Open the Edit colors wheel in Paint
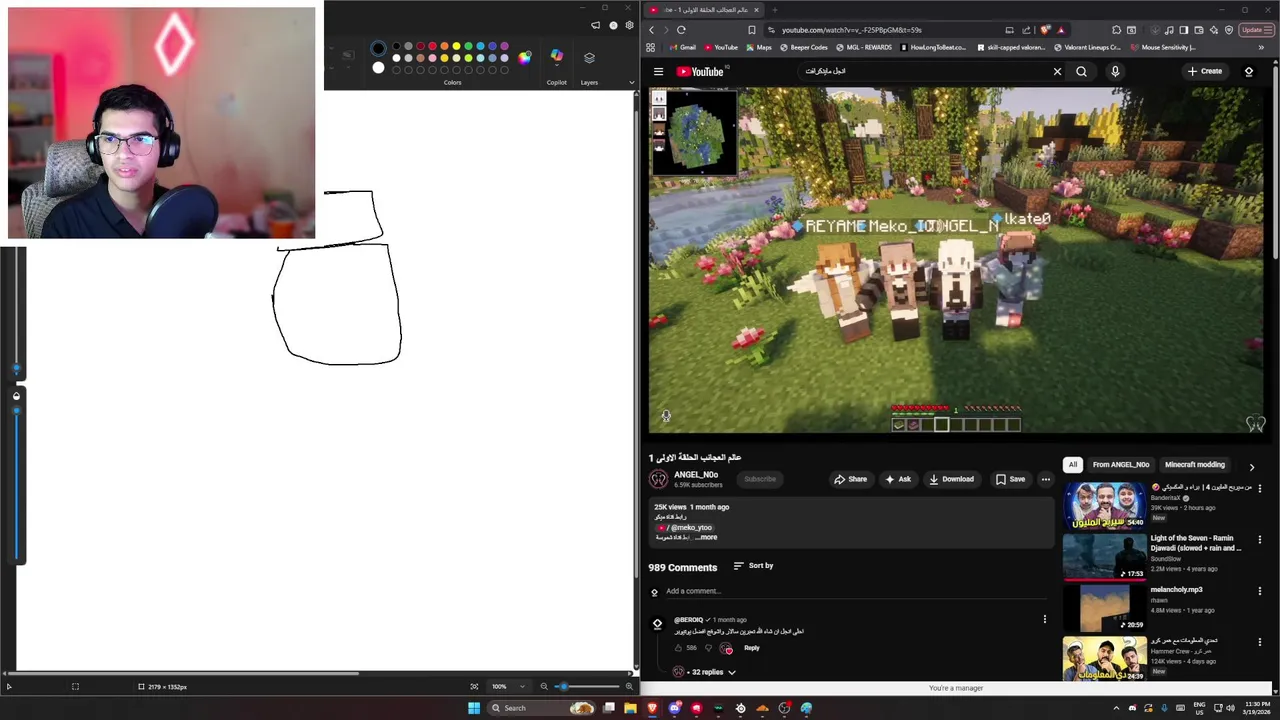Viewport: 1280px width, 720px height. (524, 57)
